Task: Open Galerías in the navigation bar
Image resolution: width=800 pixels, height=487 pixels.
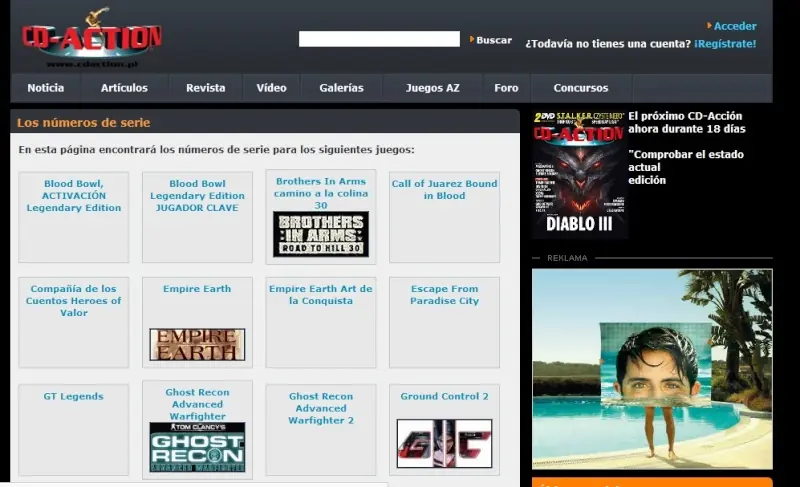Action: click(341, 88)
